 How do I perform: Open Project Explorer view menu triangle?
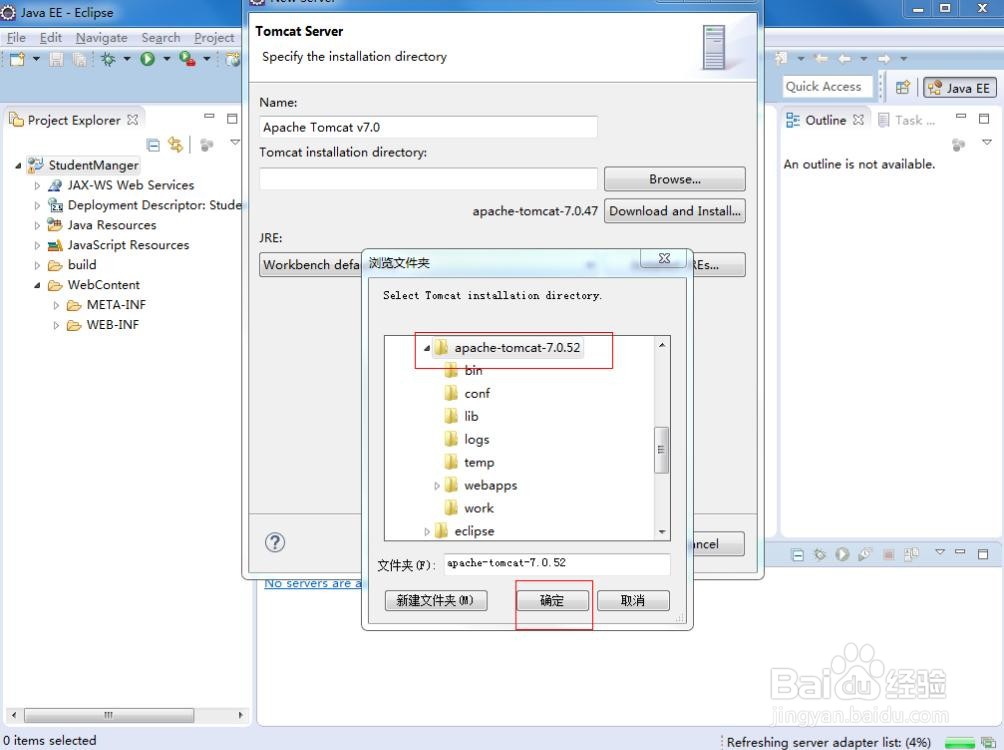235,142
